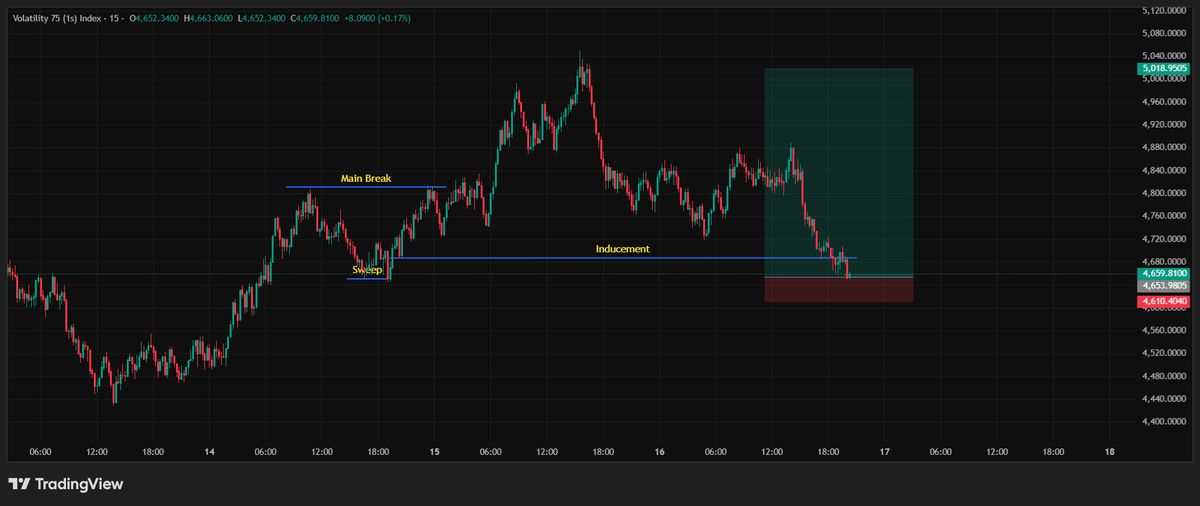
Task: Click the 4,480.0000 price axis label
Action: [1164, 376]
